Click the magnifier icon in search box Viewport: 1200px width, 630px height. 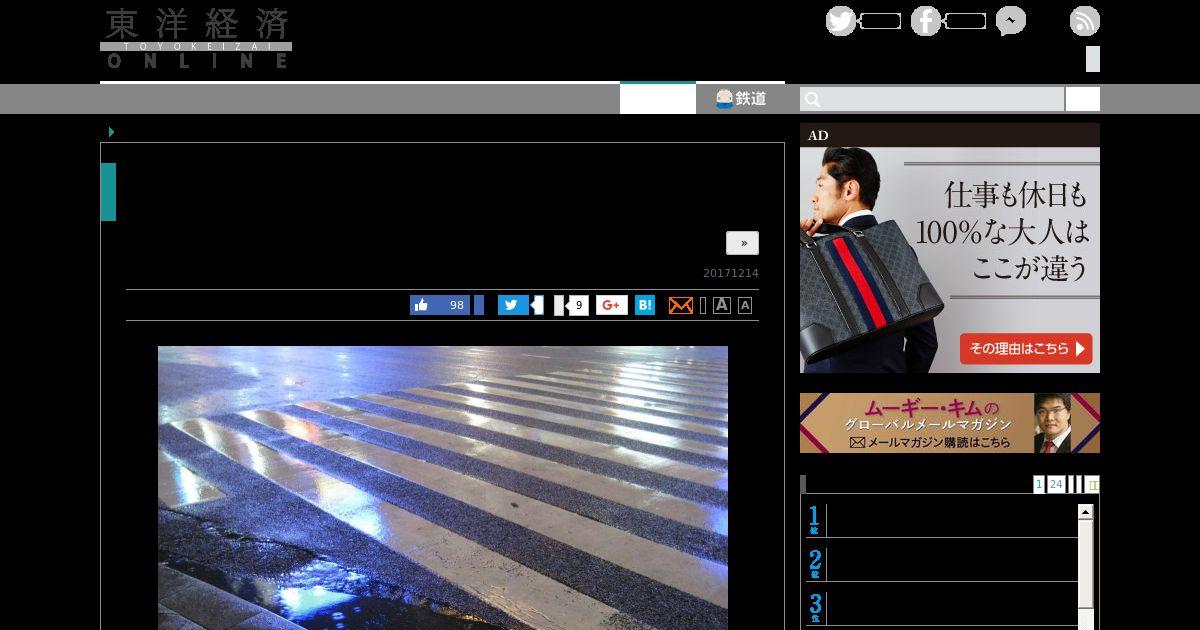[812, 99]
